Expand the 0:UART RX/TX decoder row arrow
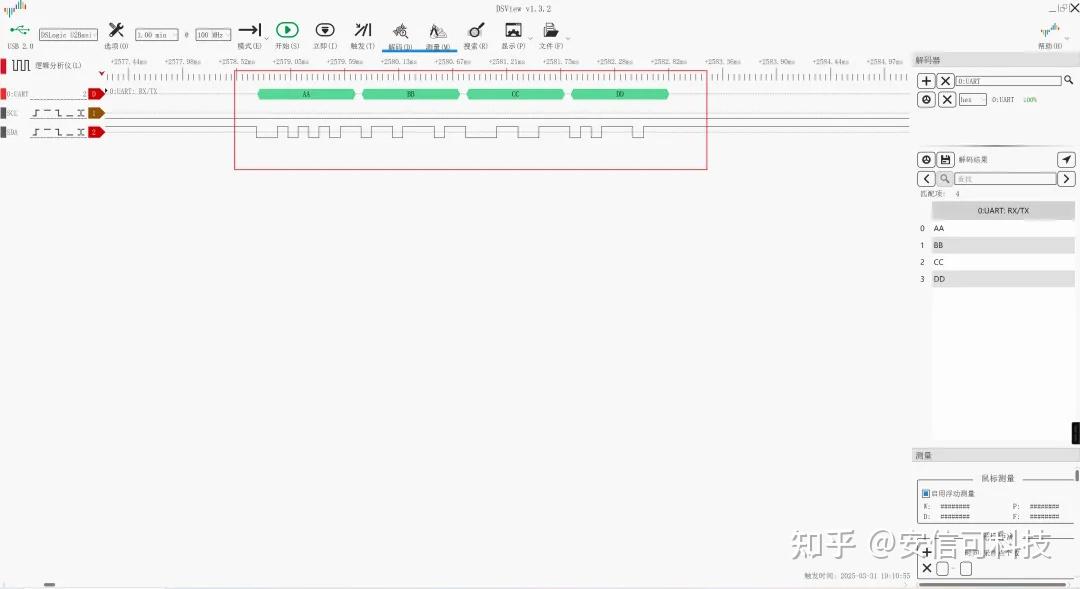Image resolution: width=1080 pixels, height=589 pixels. [106, 91]
